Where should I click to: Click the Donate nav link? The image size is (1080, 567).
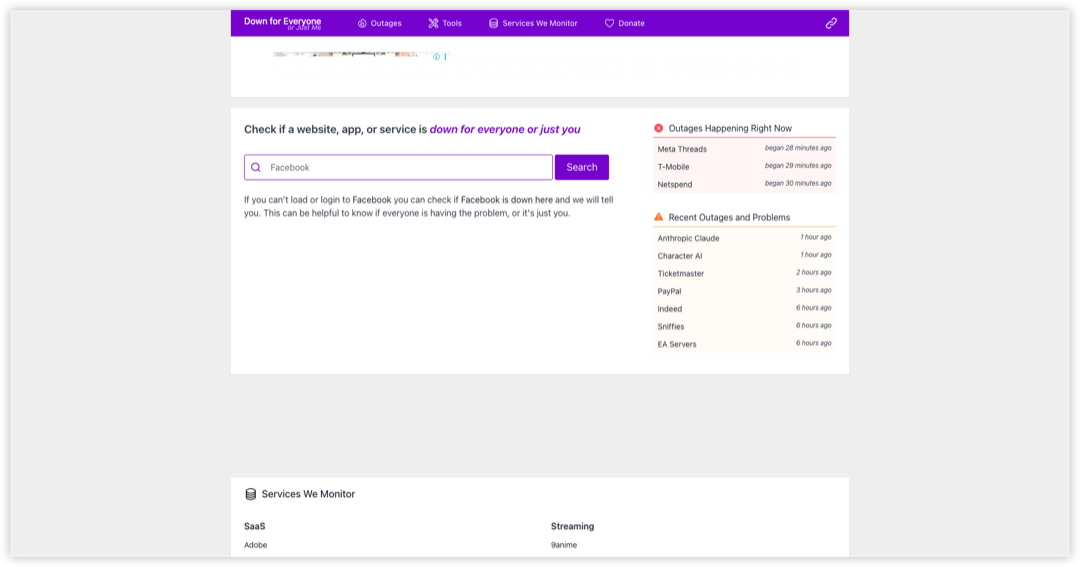(x=625, y=23)
